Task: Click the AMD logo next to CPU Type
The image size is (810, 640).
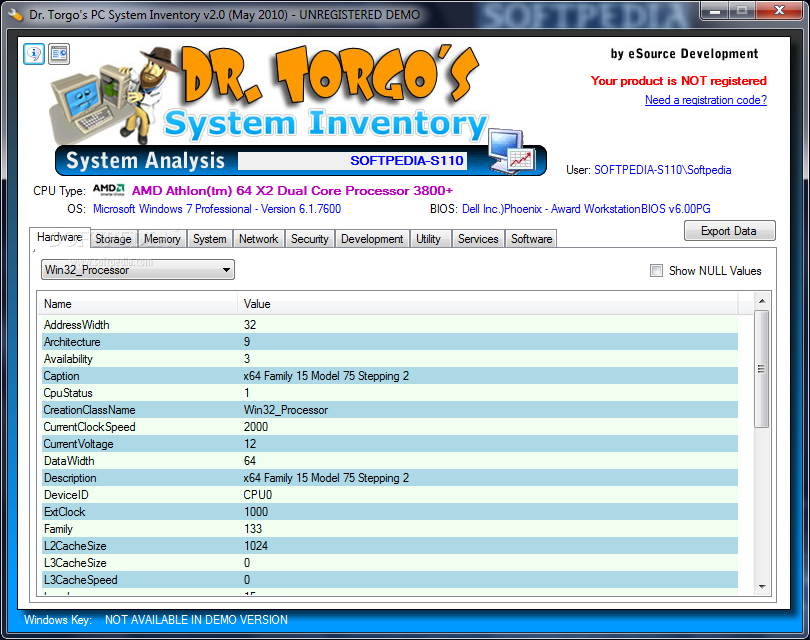Action: coord(109,190)
